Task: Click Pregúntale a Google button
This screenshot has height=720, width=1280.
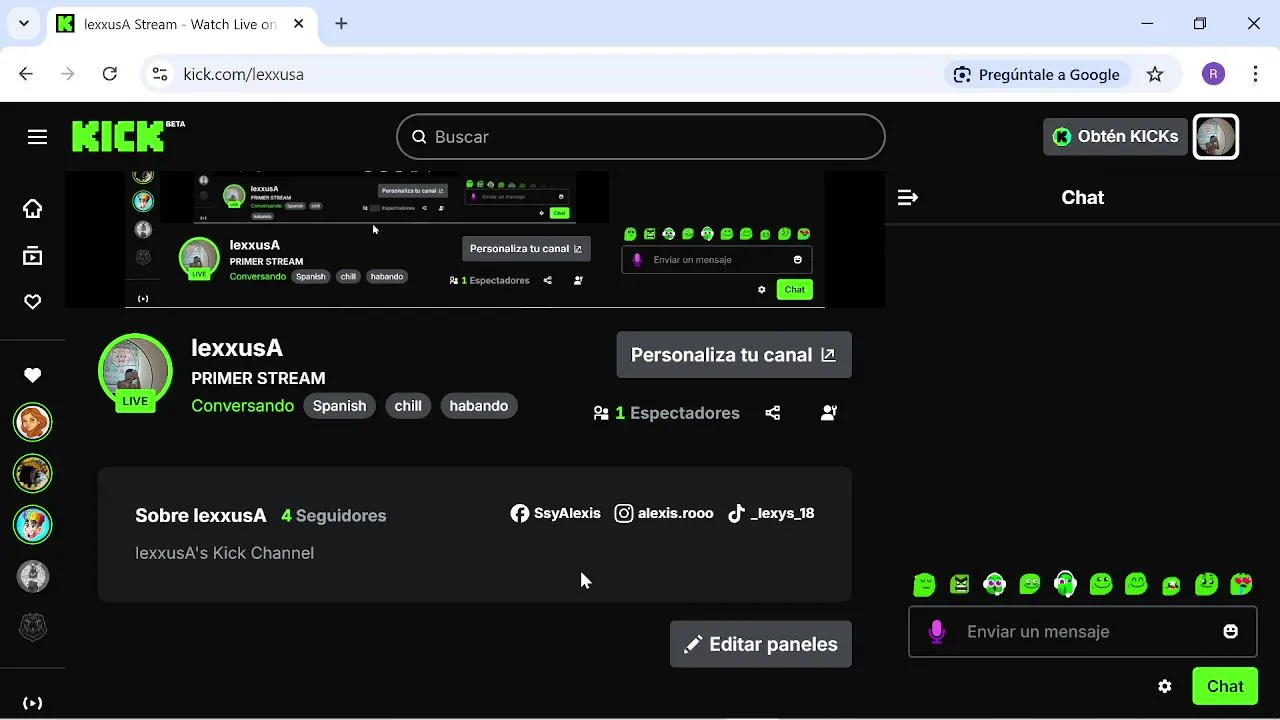Action: tap(1037, 74)
